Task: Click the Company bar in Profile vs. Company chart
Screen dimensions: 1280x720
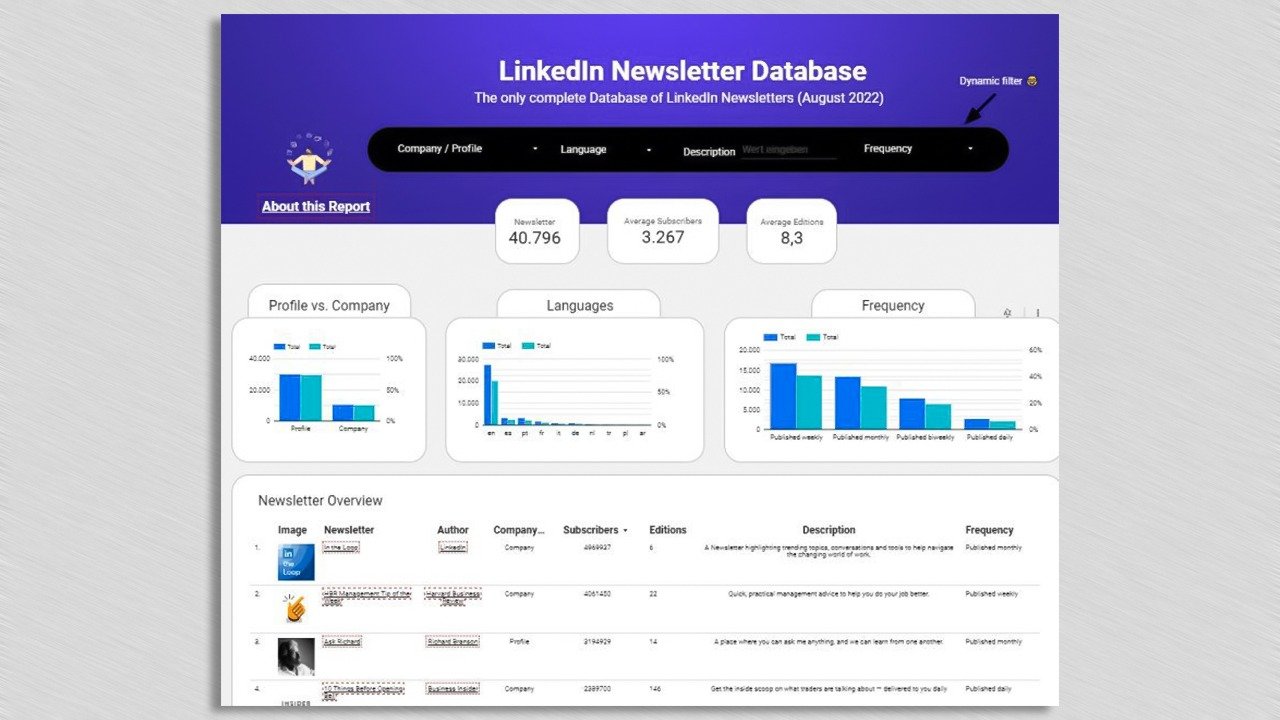Action: [x=353, y=412]
